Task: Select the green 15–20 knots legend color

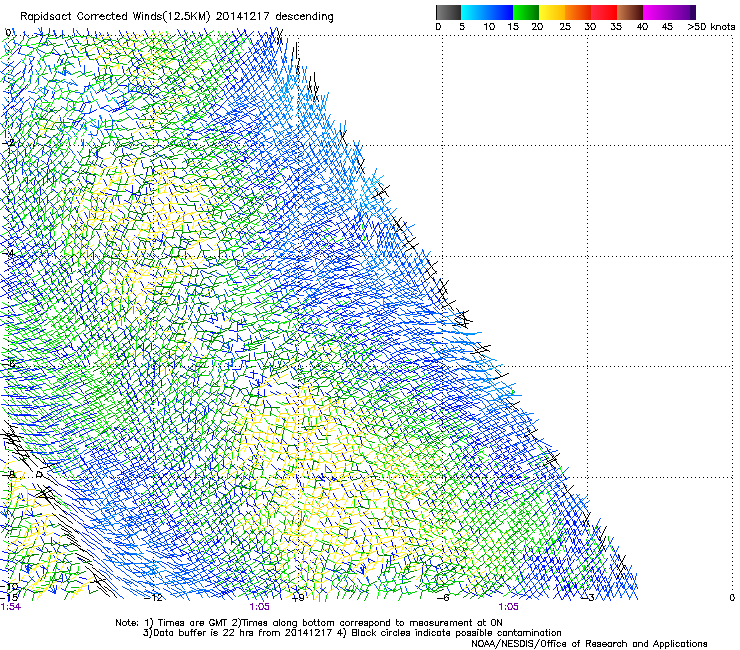Action: tap(526, 12)
